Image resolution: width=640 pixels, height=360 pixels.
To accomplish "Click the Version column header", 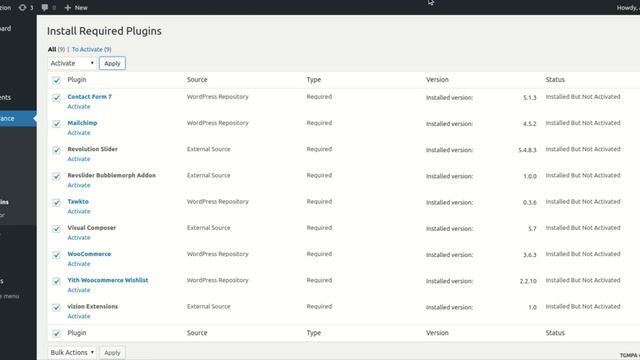I will pos(437,80).
